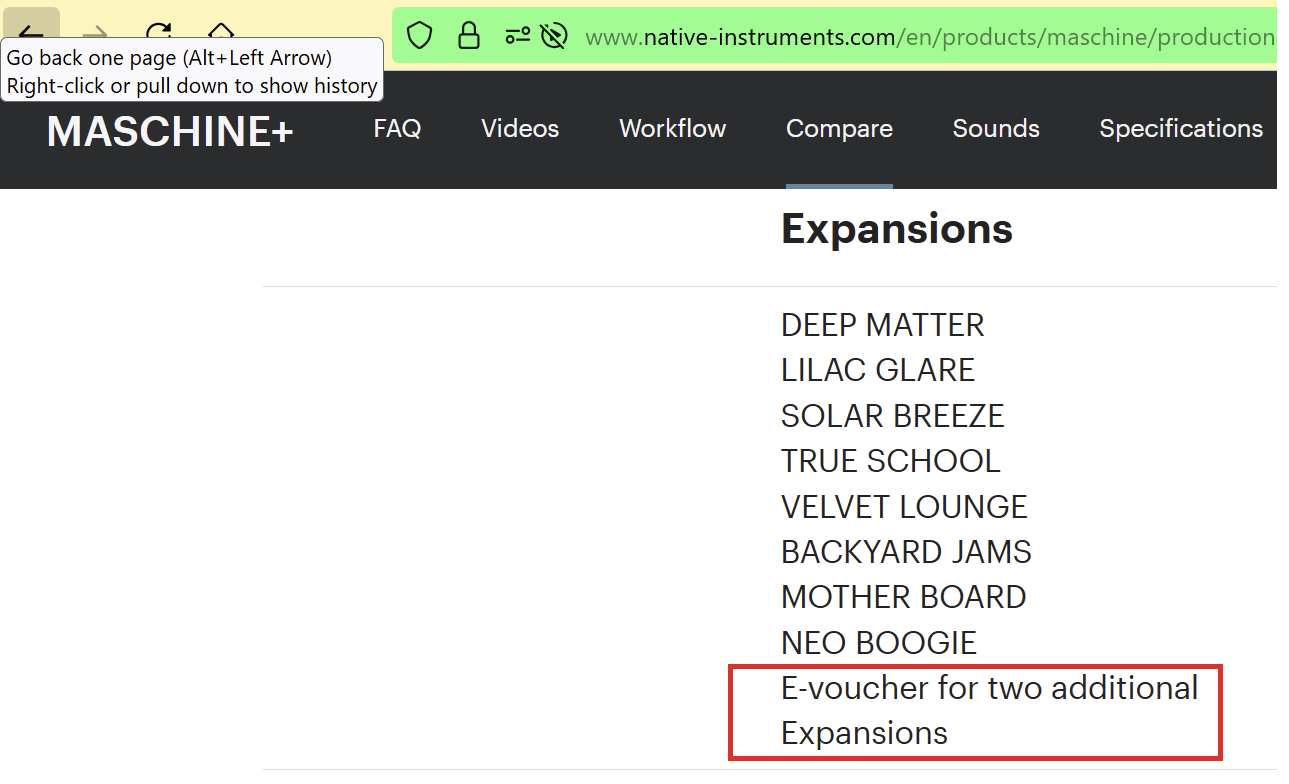
Task: Open the Specifications section
Action: tap(1181, 129)
